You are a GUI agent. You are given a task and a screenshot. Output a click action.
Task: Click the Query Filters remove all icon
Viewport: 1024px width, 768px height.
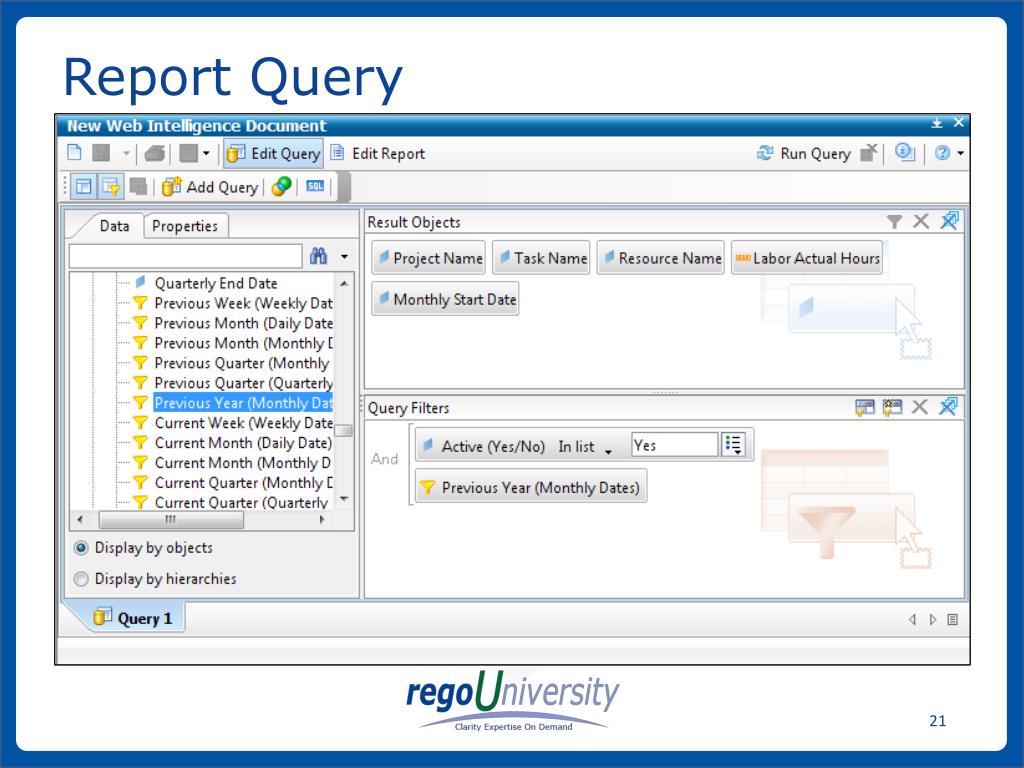coord(948,406)
